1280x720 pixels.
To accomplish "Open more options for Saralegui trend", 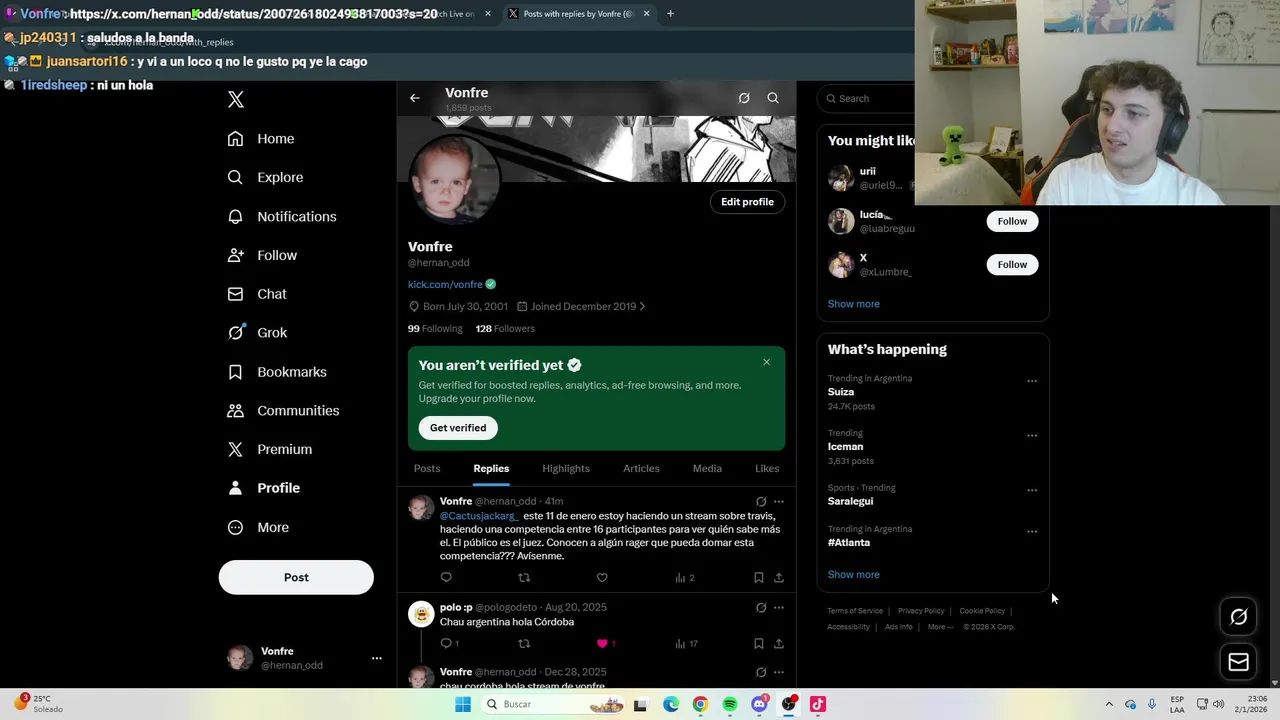I will point(1032,490).
